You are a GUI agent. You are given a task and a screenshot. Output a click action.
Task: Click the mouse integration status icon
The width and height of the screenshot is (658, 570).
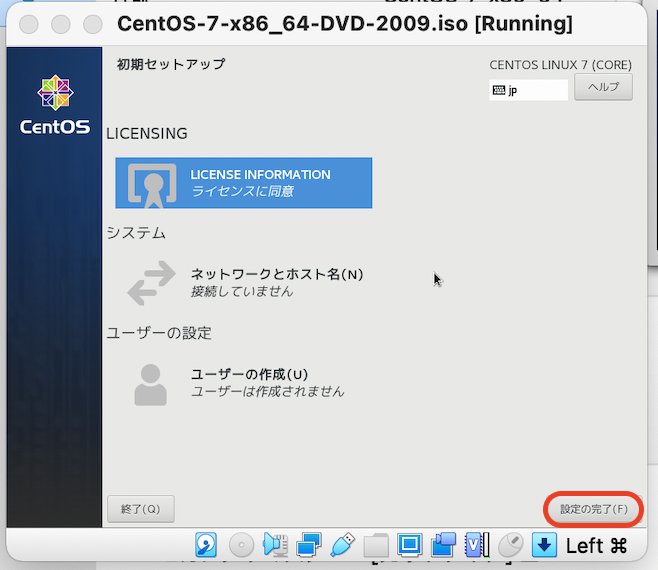(511, 545)
